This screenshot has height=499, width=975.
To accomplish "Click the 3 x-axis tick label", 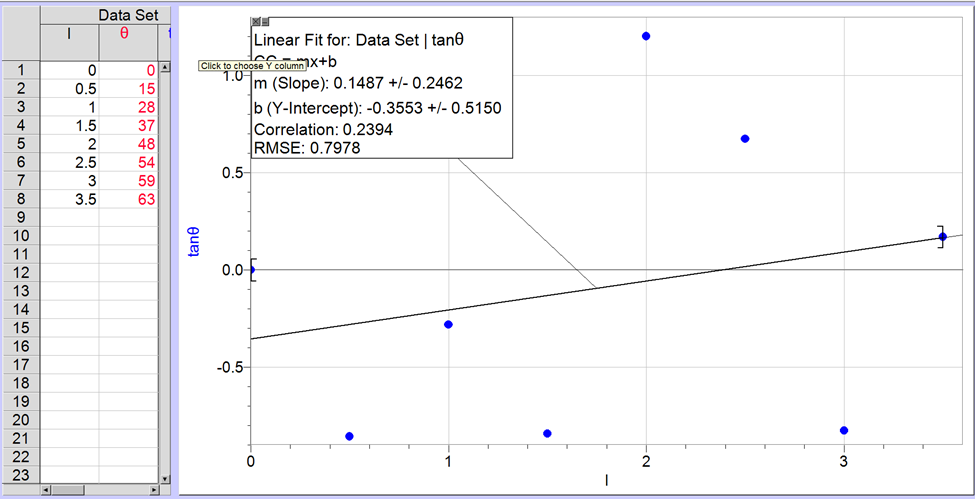I will pyautogui.click(x=844, y=462).
